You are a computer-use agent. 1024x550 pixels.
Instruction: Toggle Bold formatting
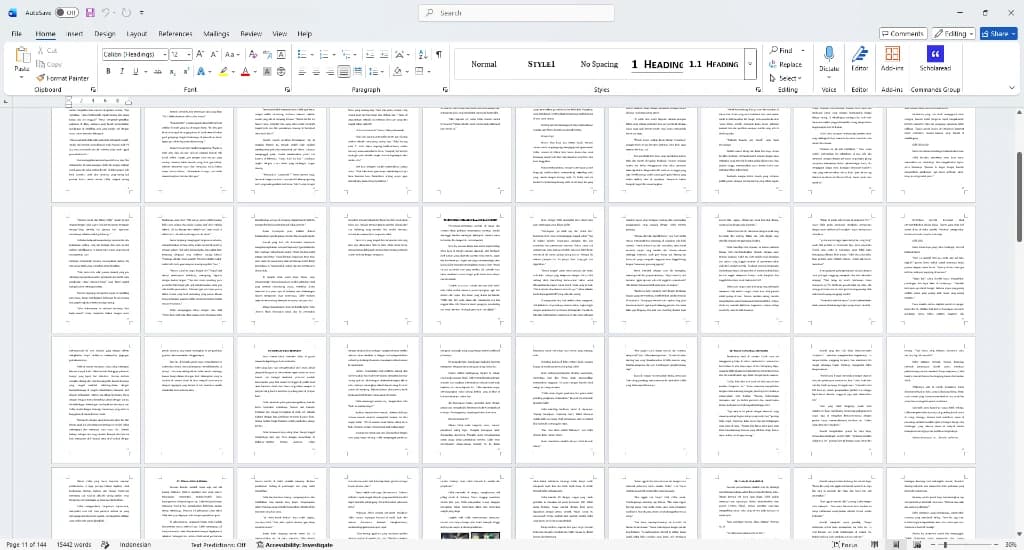[108, 72]
